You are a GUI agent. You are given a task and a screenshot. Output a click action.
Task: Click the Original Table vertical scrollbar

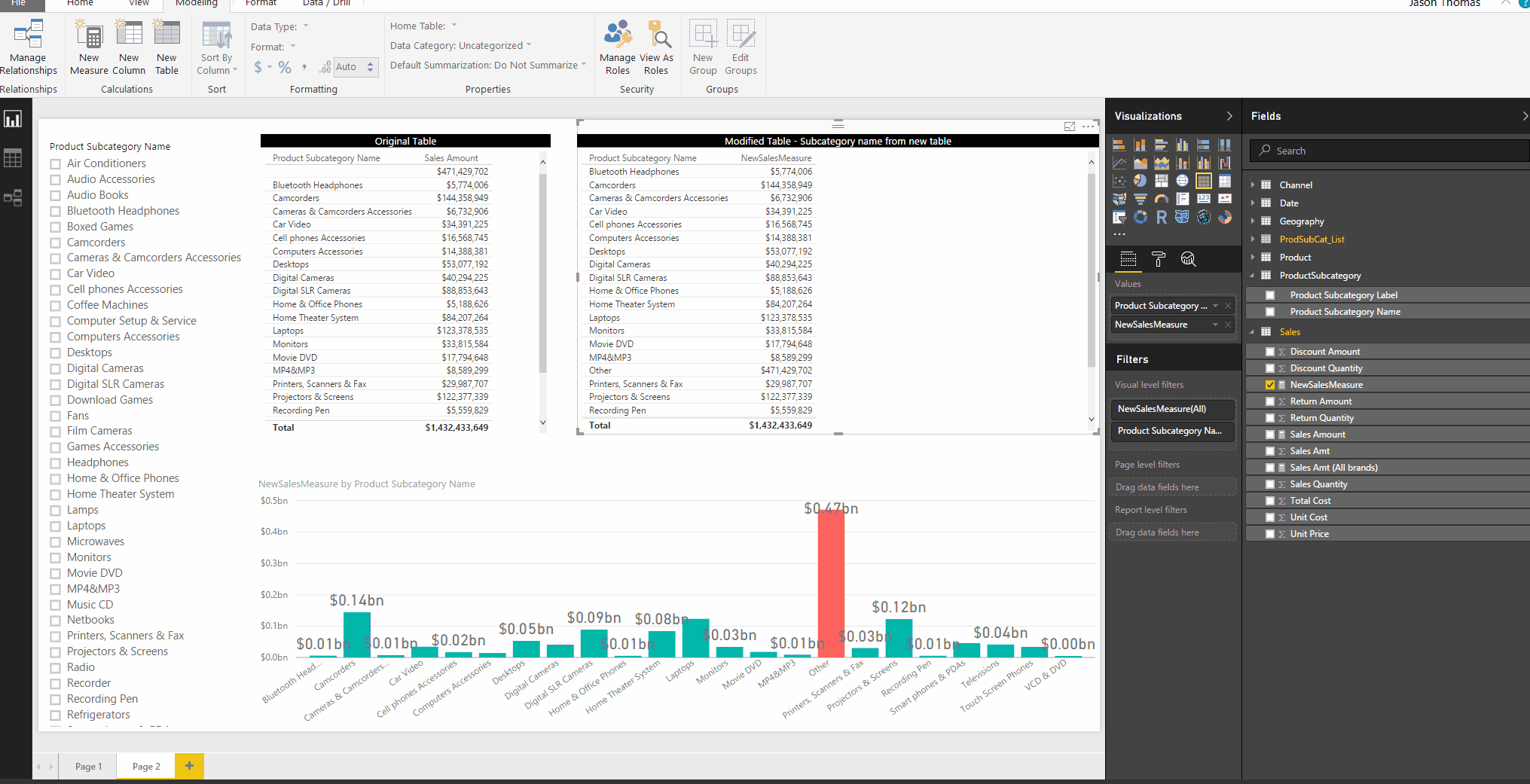[542, 273]
